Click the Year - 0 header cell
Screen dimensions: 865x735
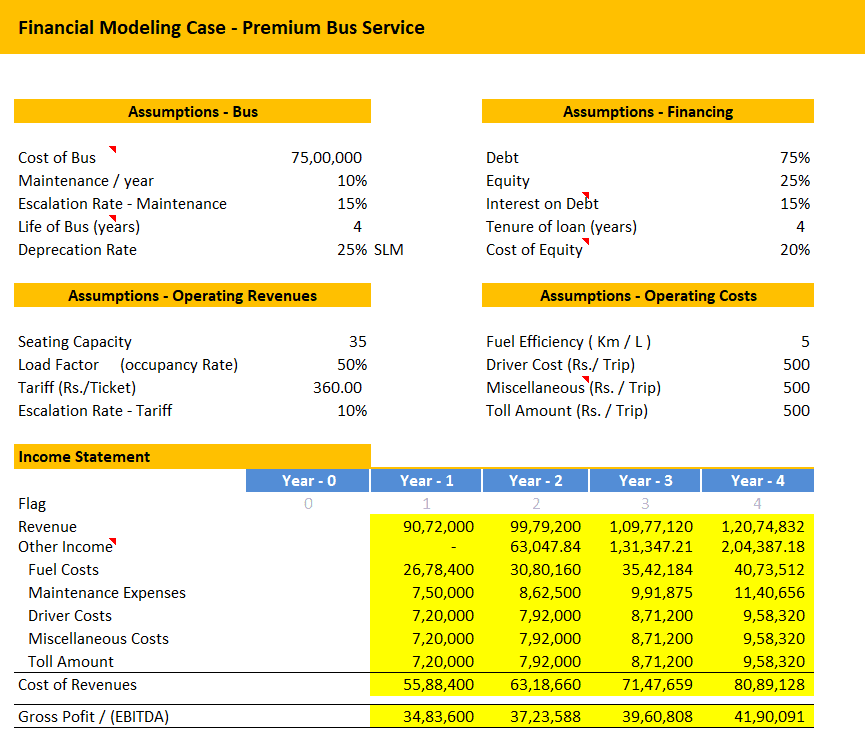(x=308, y=481)
